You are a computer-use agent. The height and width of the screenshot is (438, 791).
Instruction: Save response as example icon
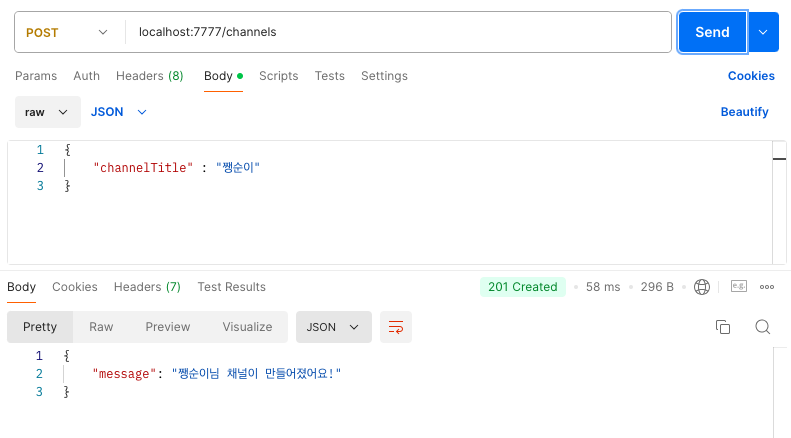pyautogui.click(x=739, y=286)
